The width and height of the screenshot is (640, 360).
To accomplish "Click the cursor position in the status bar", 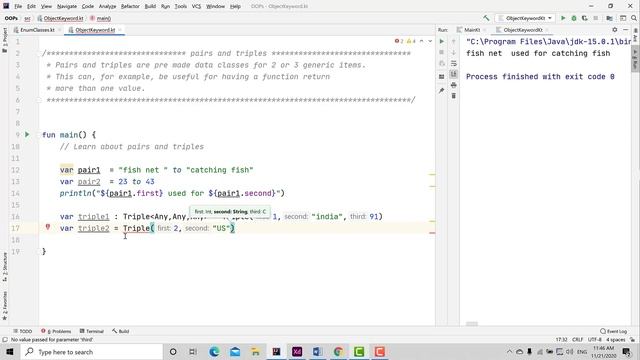I will click(x=562, y=340).
